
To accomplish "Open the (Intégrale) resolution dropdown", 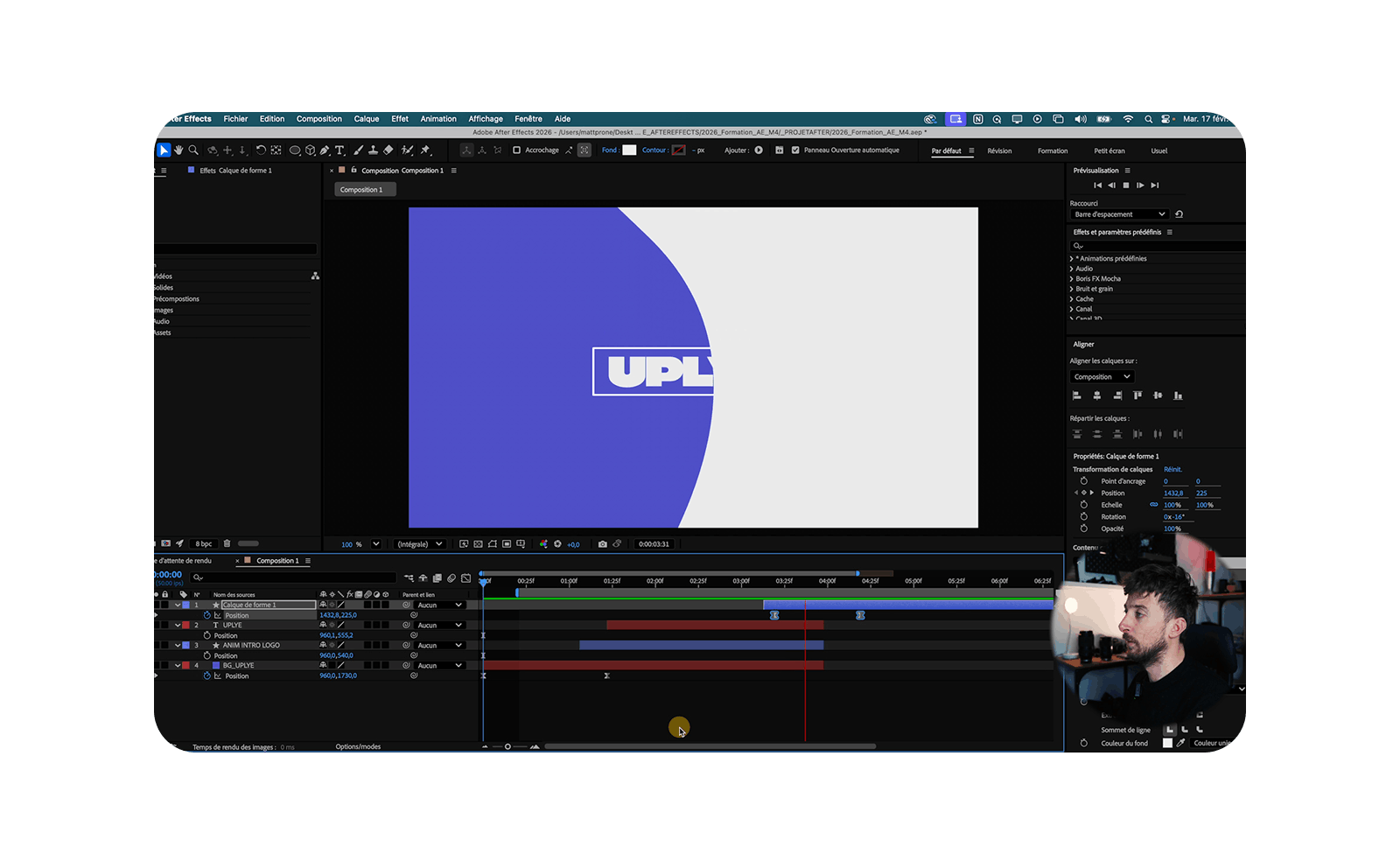I will (x=419, y=544).
